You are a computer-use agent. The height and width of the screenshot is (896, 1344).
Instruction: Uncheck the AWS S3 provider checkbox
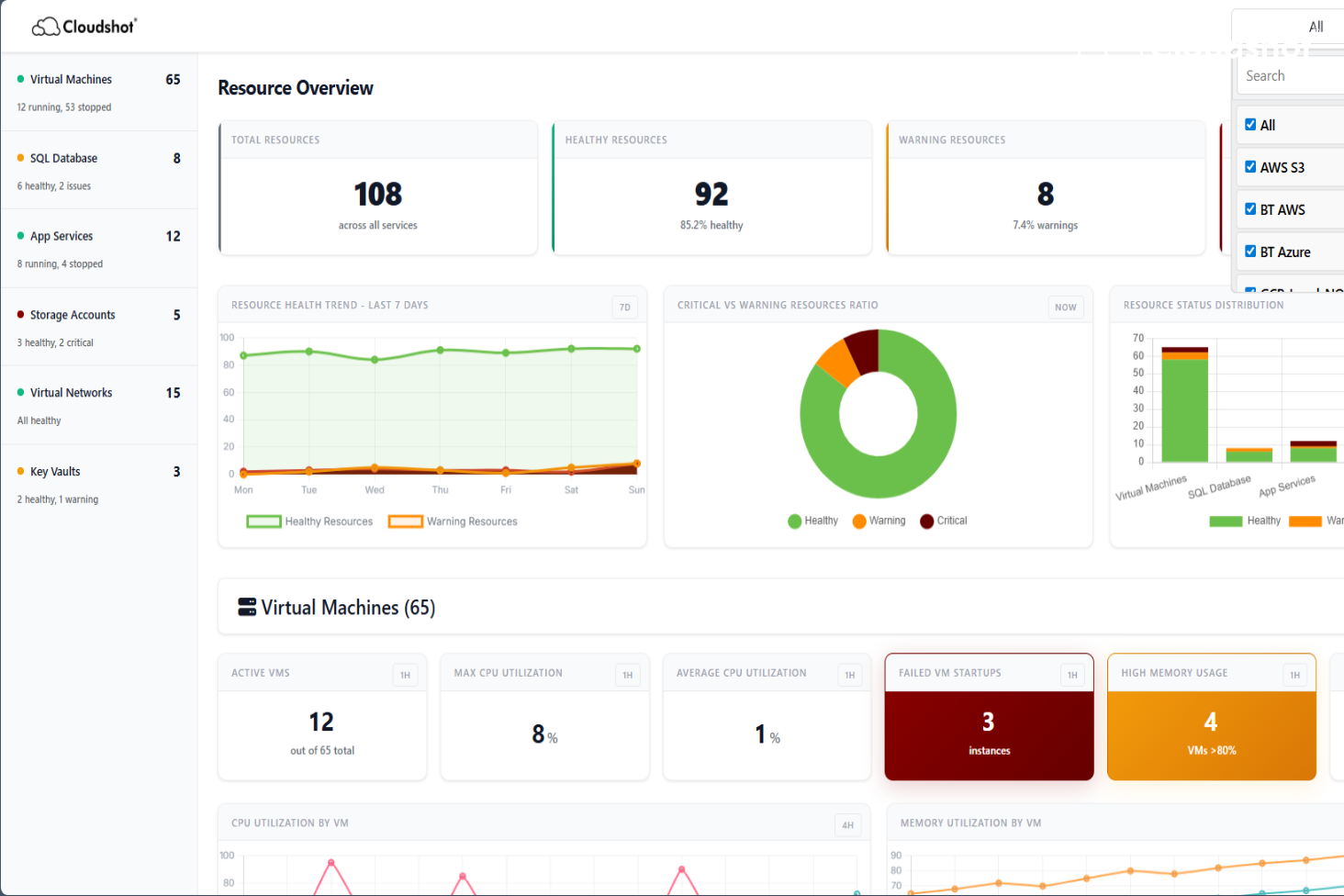1250,166
